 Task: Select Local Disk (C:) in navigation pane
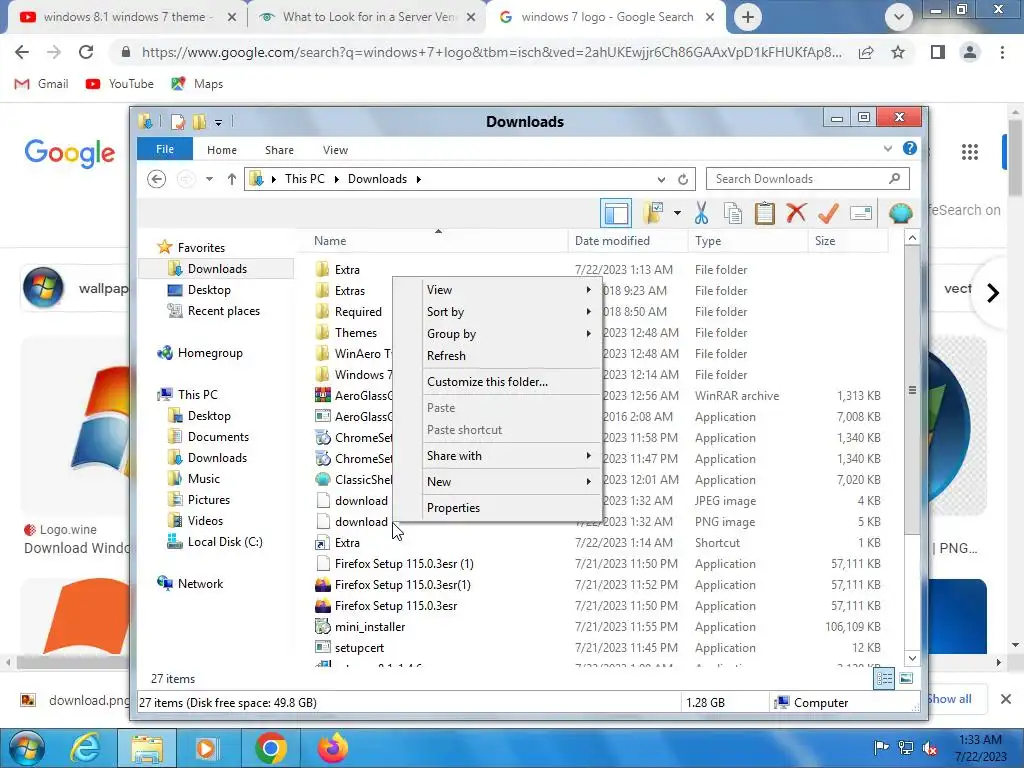coord(225,541)
